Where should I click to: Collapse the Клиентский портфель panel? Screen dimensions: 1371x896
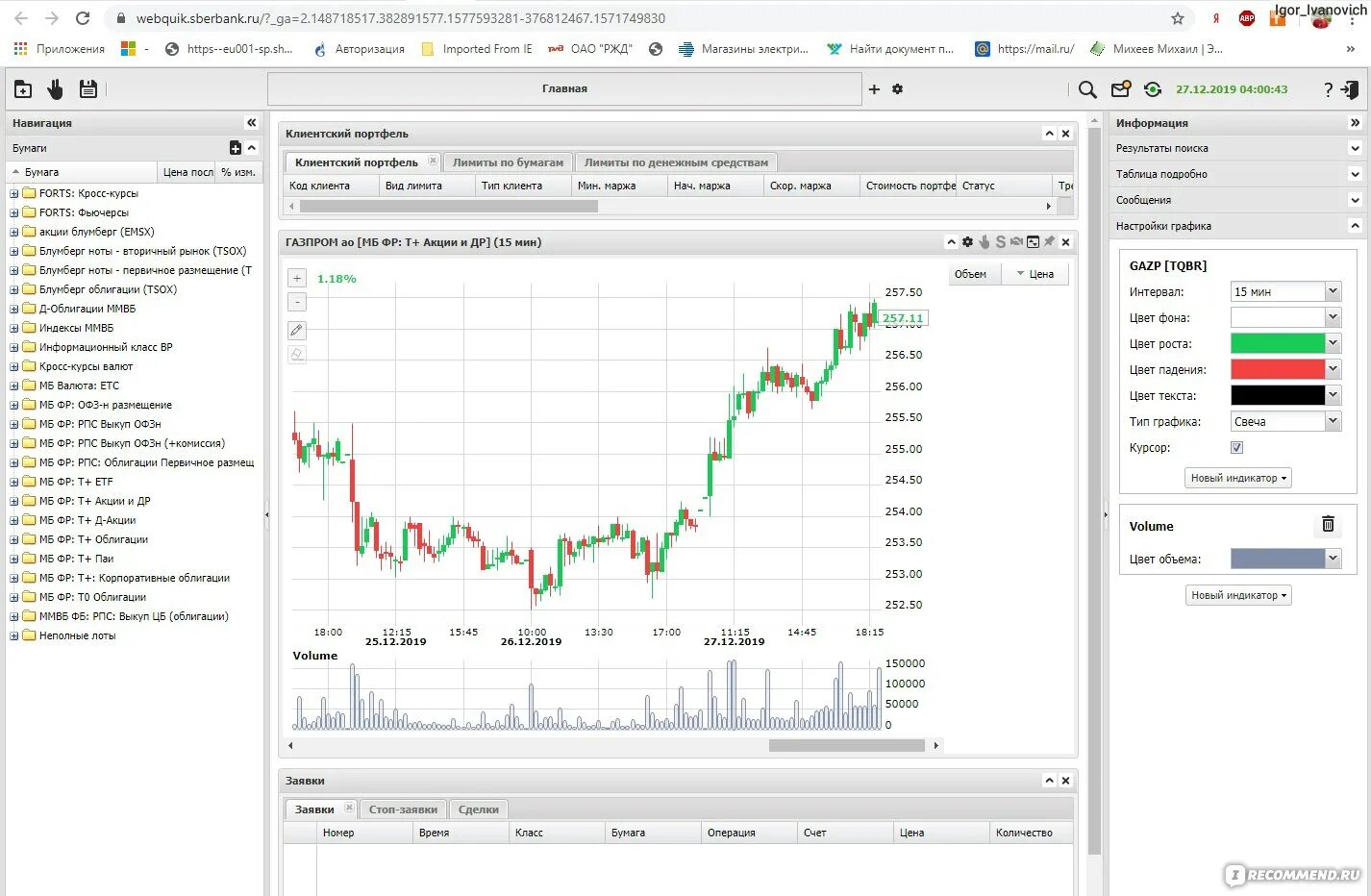pyautogui.click(x=1050, y=134)
